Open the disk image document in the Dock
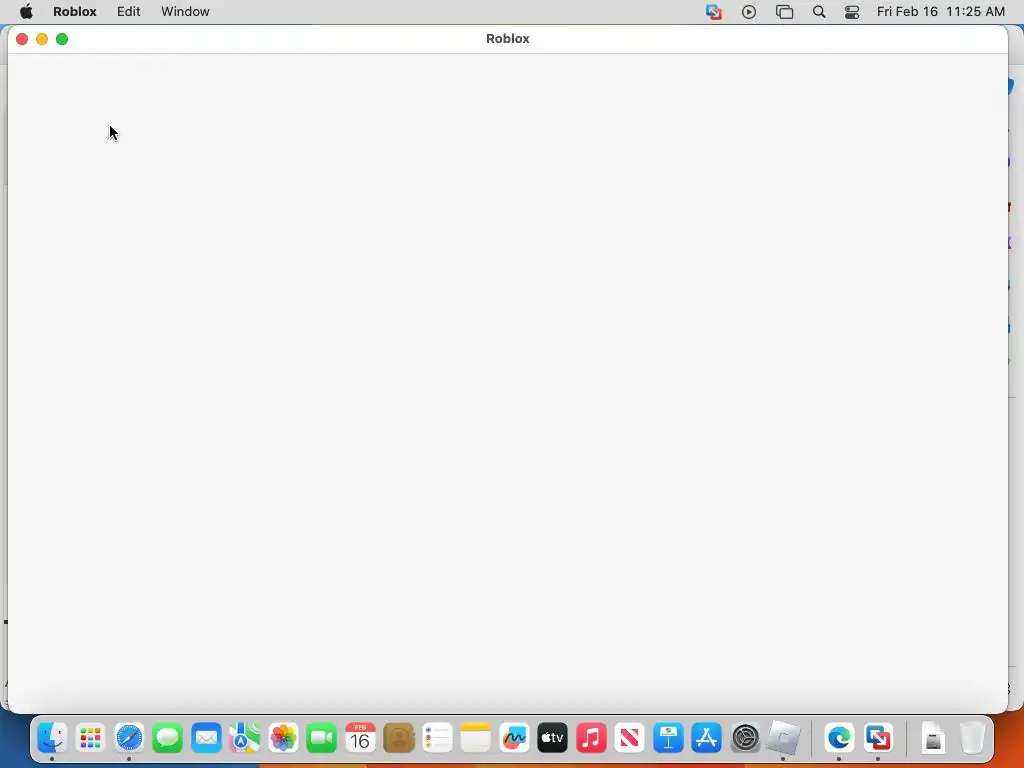Image resolution: width=1024 pixels, height=768 pixels. tap(934, 739)
